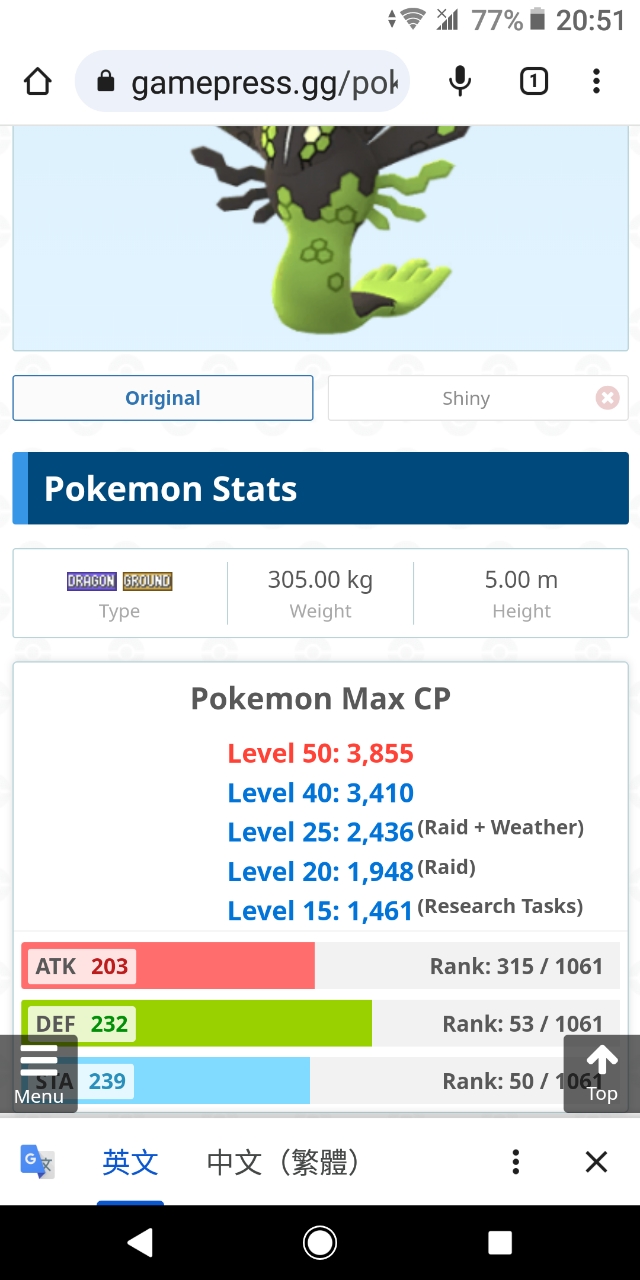
Task: Tap the Google Translate icon
Action: pyautogui.click(x=38, y=1161)
